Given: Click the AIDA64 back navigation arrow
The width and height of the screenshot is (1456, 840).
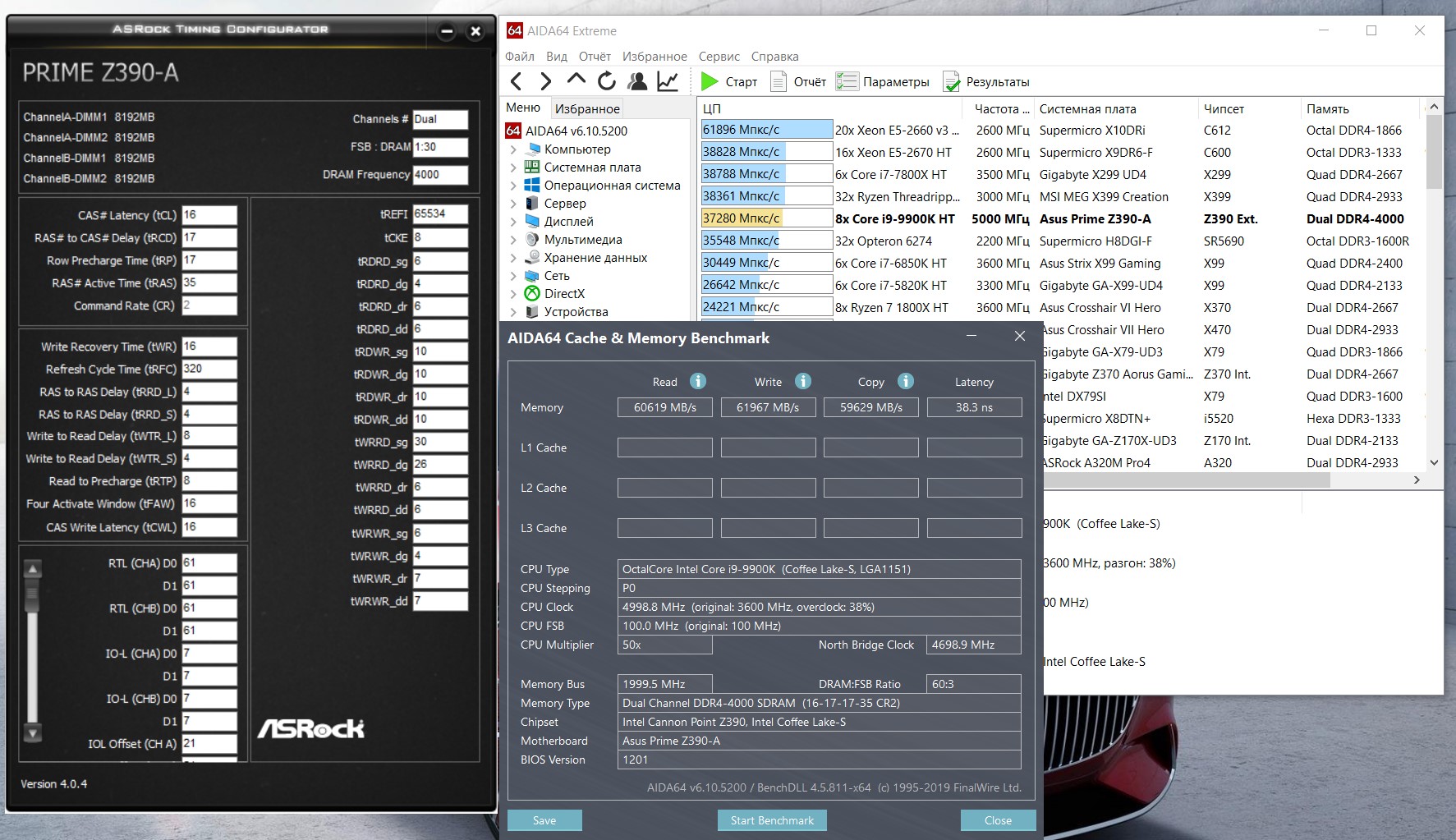Looking at the screenshot, I should [516, 81].
